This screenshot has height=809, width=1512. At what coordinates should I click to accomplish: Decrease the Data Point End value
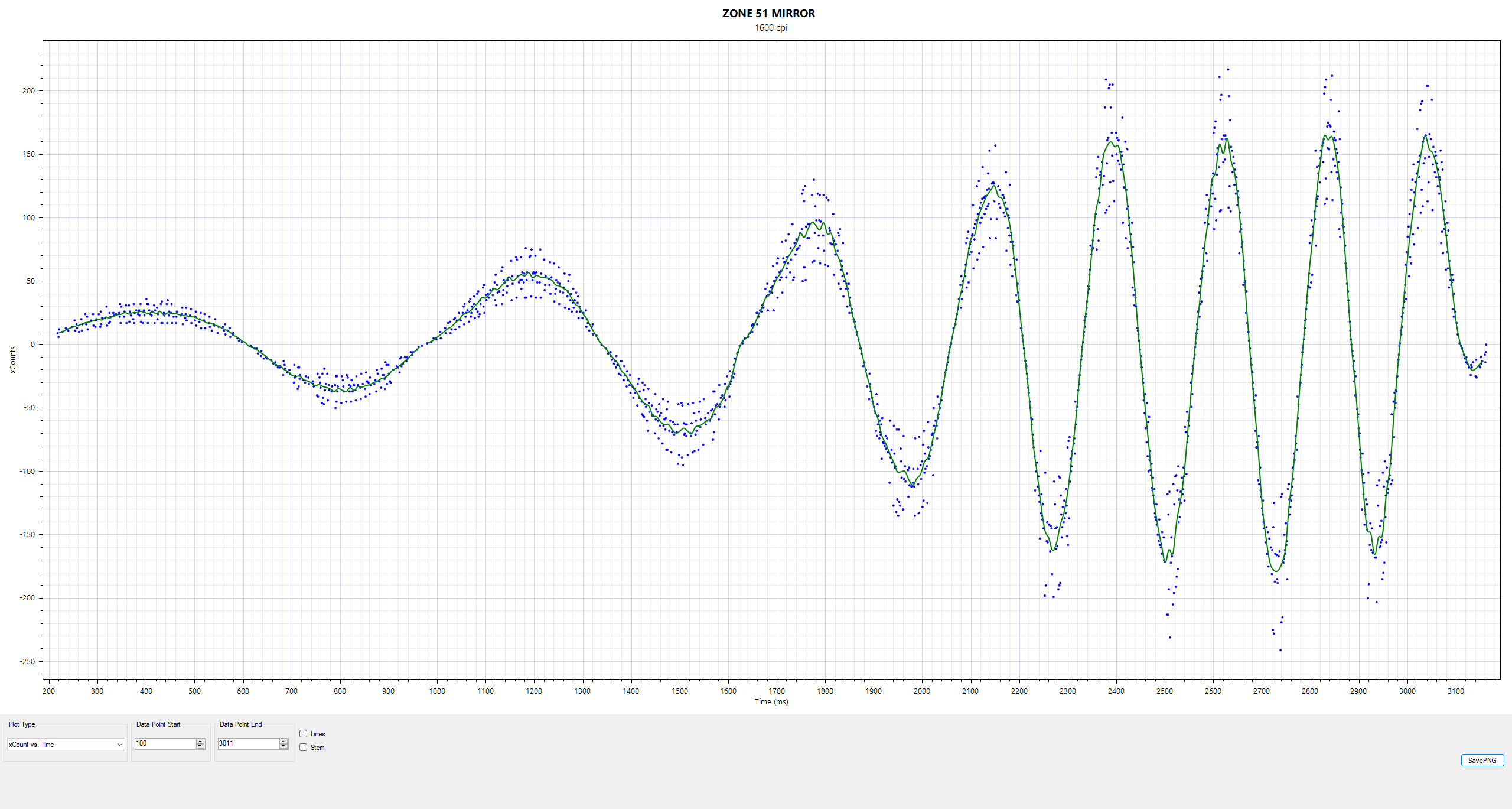coord(283,746)
